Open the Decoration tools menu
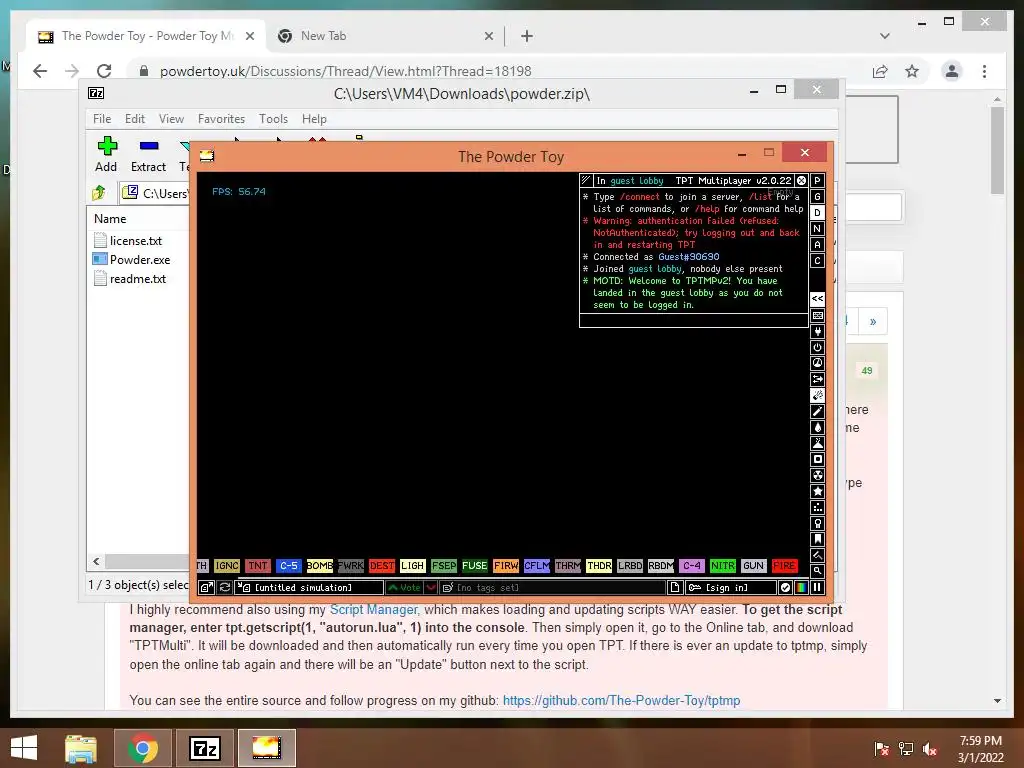This screenshot has width=1024, height=768. 817,555
